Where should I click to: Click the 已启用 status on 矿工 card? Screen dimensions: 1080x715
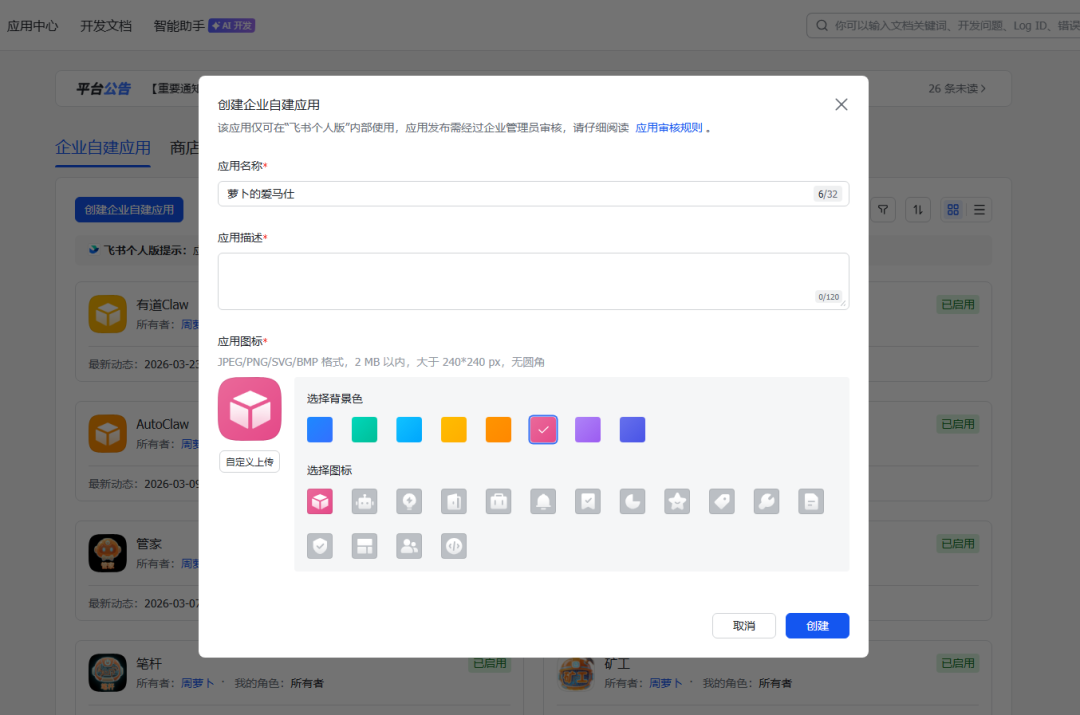[958, 663]
